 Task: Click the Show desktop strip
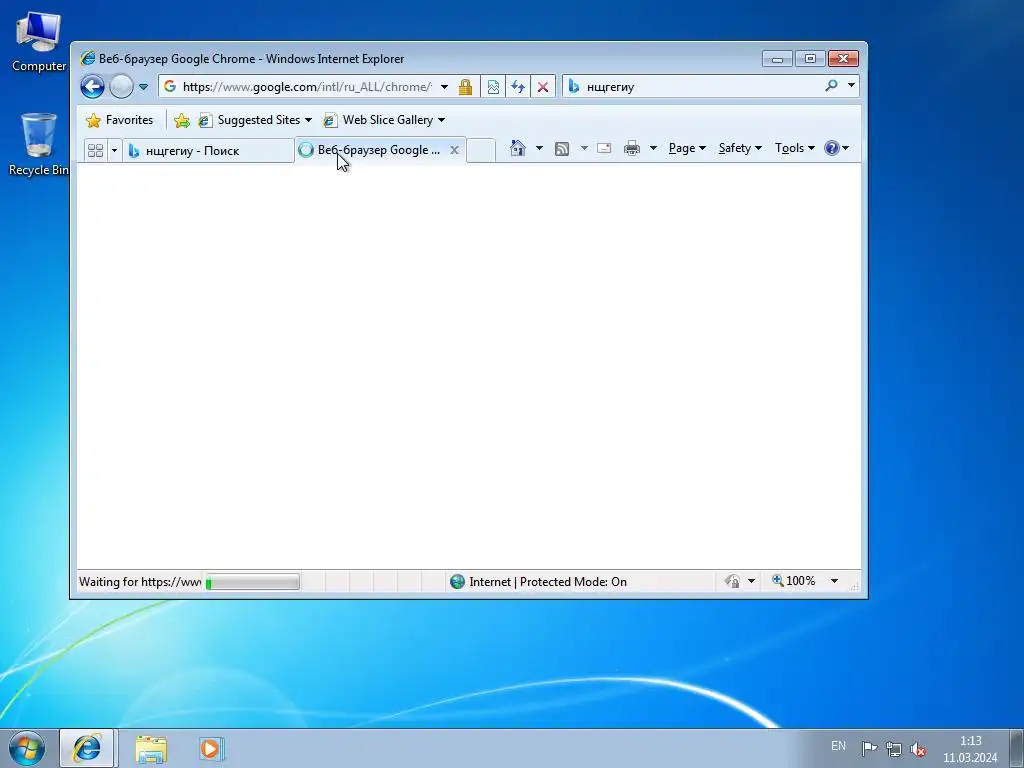(1017, 748)
